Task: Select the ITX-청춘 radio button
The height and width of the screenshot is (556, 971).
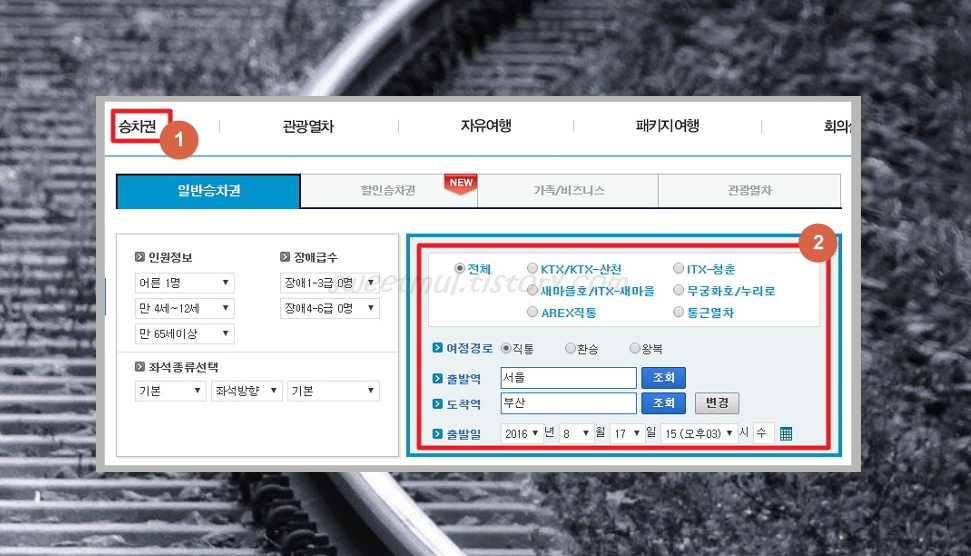Action: click(678, 268)
